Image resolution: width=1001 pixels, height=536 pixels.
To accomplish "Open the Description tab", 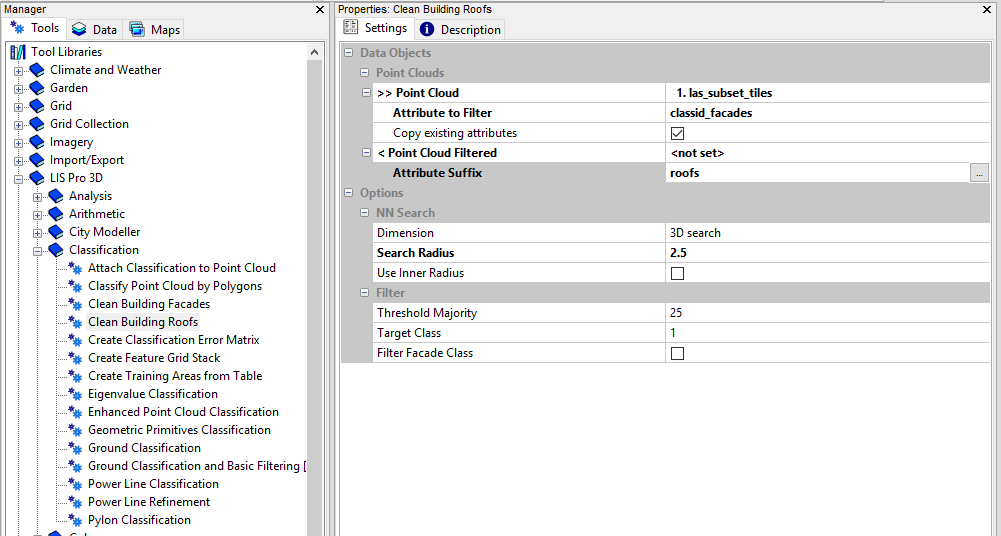I will 460,30.
